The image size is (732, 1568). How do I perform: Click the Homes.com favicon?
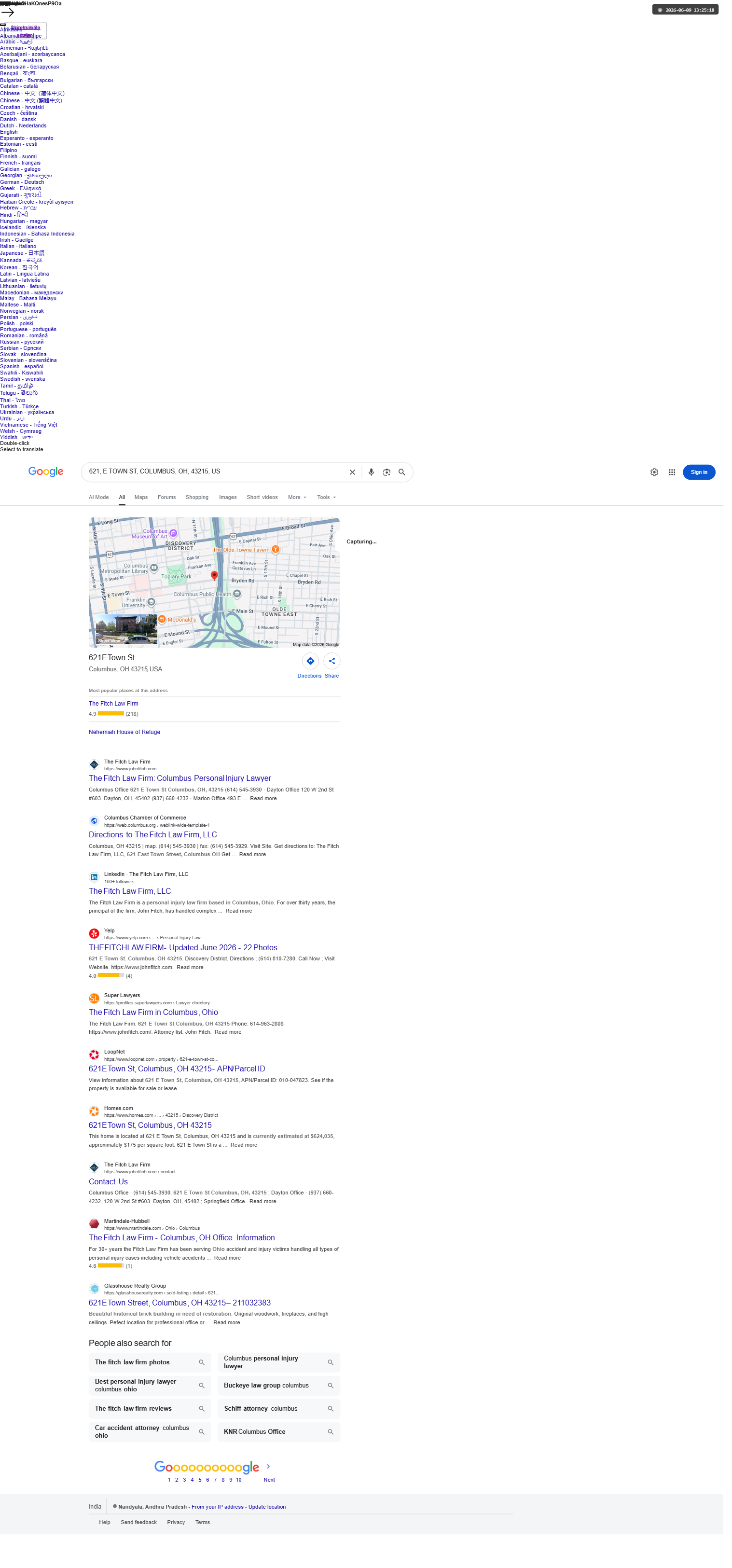click(x=95, y=1124)
